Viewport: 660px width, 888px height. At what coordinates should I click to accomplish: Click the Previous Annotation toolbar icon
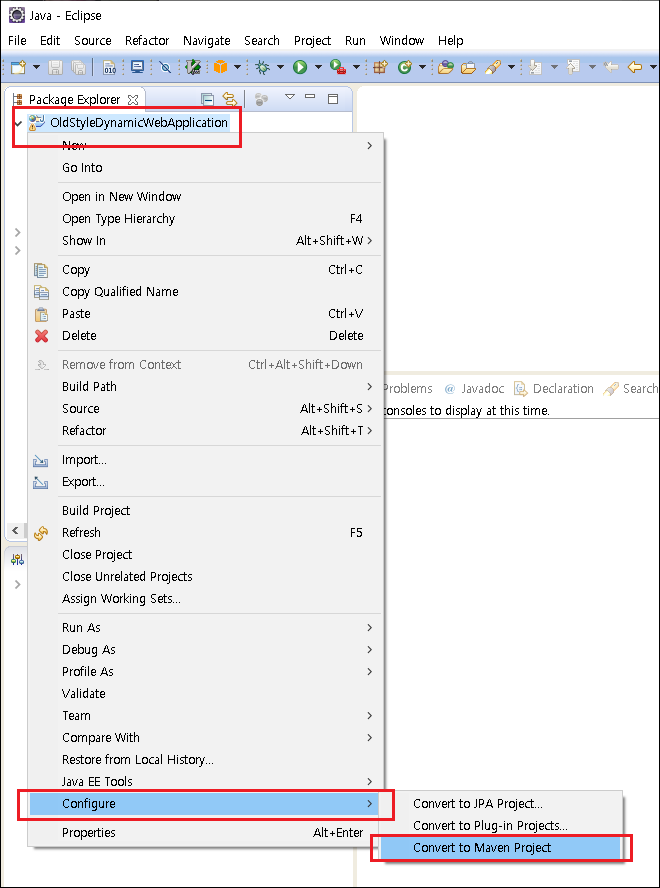573,67
